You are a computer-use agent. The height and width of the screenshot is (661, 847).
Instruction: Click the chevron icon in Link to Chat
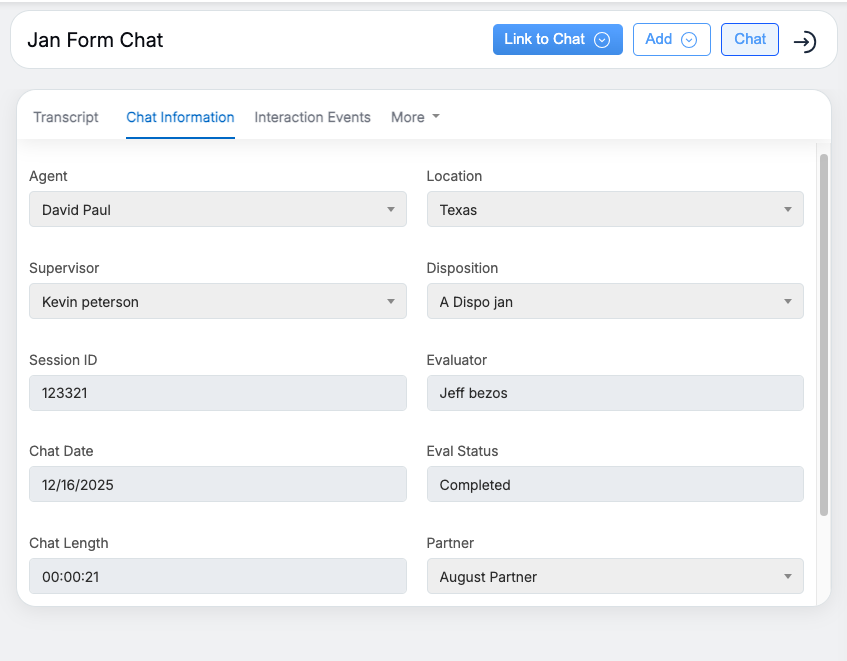602,40
